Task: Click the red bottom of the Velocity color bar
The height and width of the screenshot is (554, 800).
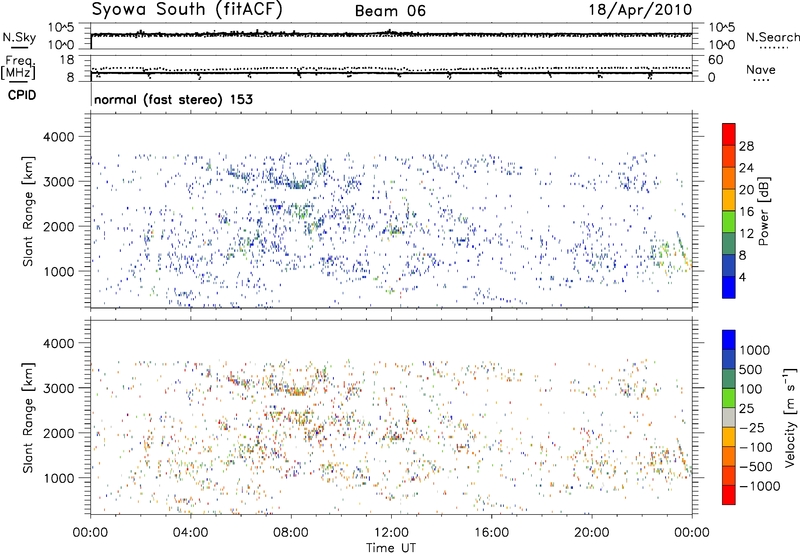Action: [729, 495]
